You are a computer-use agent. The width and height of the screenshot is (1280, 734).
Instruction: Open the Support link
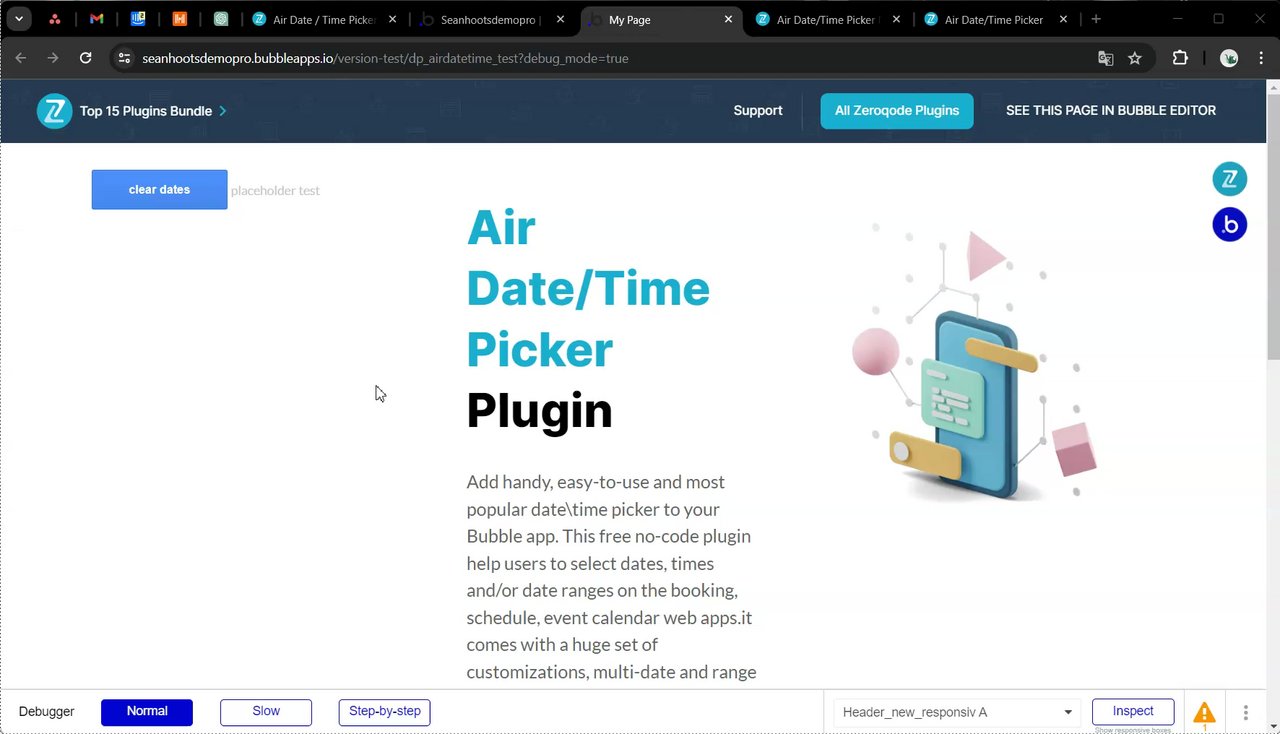pos(758,111)
